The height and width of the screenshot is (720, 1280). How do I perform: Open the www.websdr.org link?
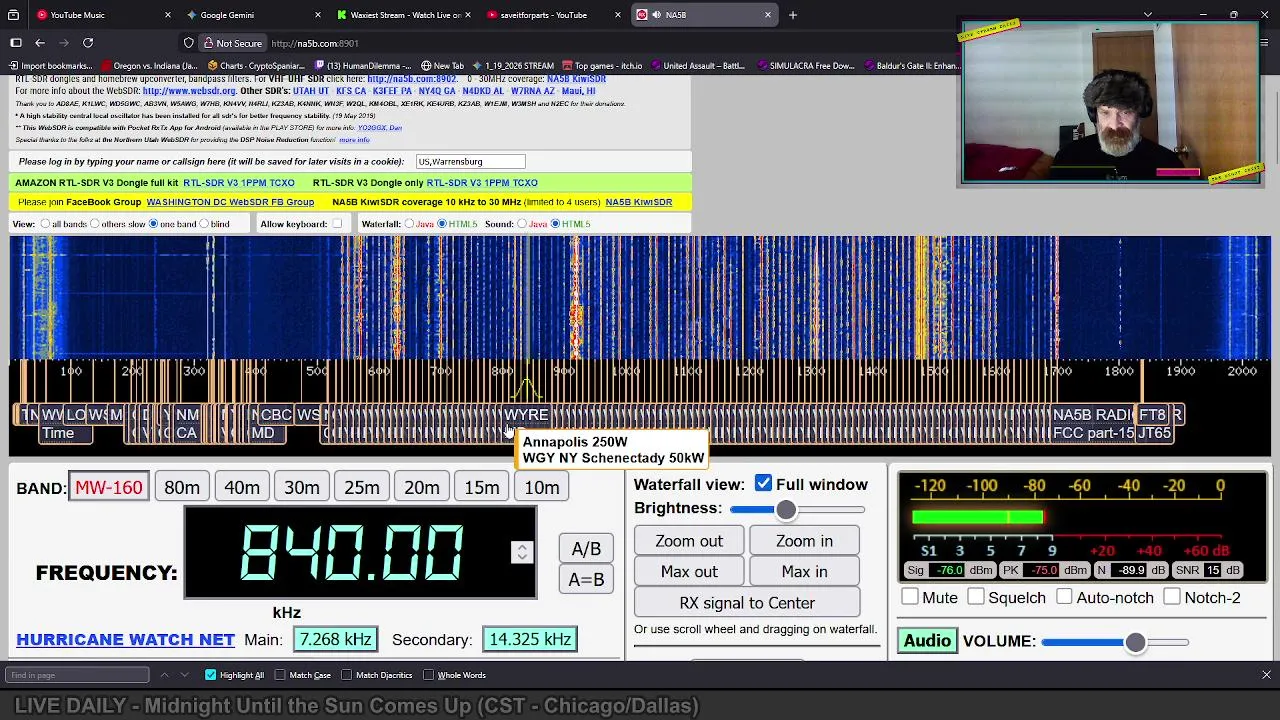click(189, 91)
